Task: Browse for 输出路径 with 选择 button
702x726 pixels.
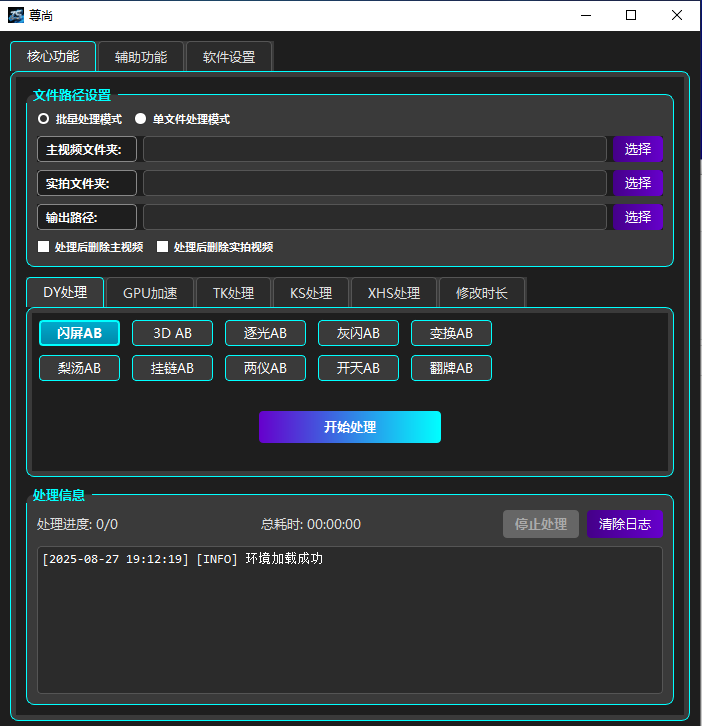Action: 638,217
